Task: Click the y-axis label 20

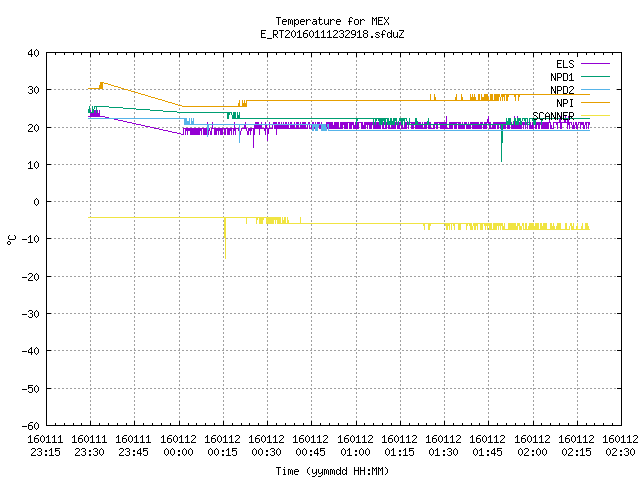Action: pyautogui.click(x=33, y=128)
